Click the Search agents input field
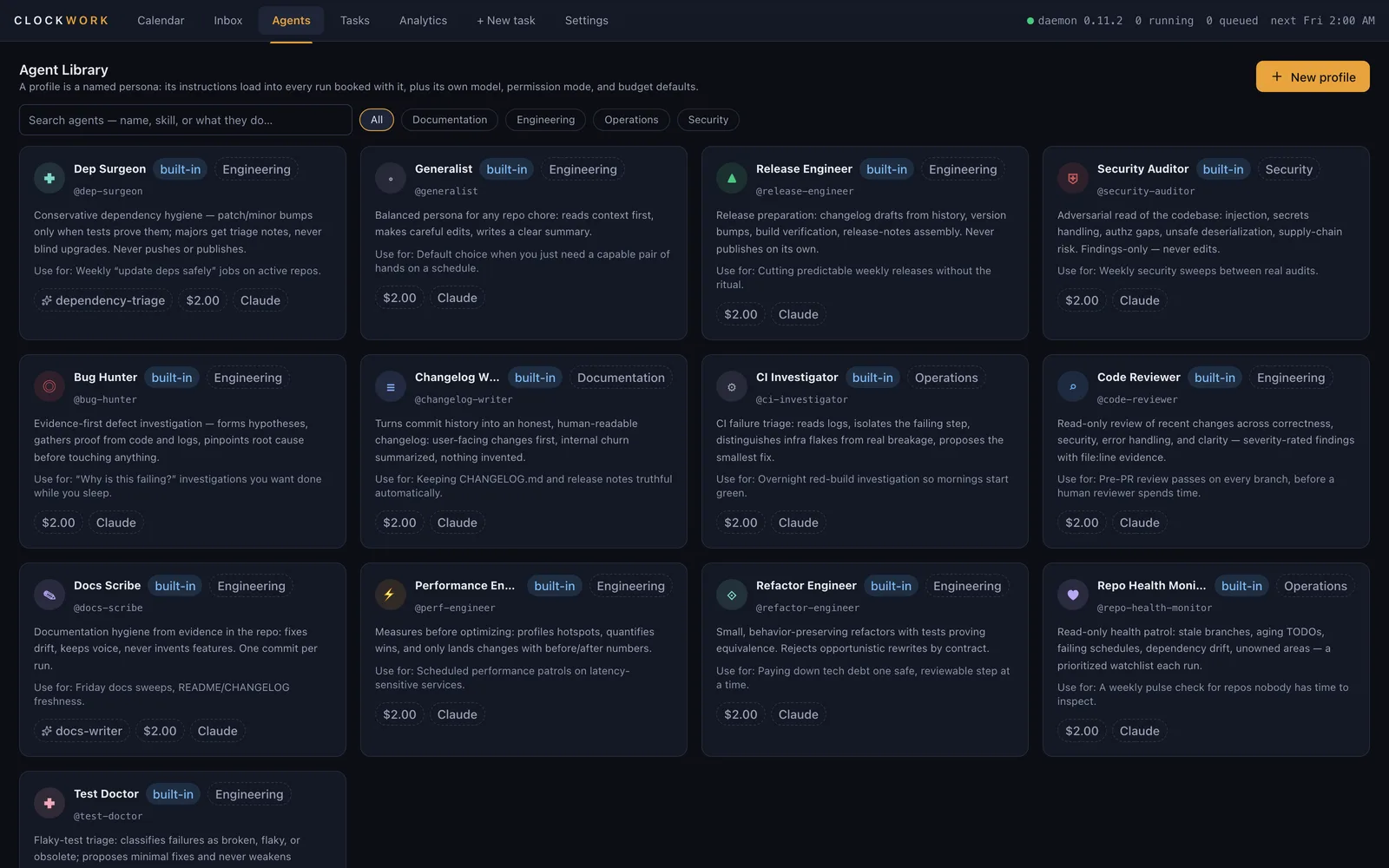 [186, 120]
